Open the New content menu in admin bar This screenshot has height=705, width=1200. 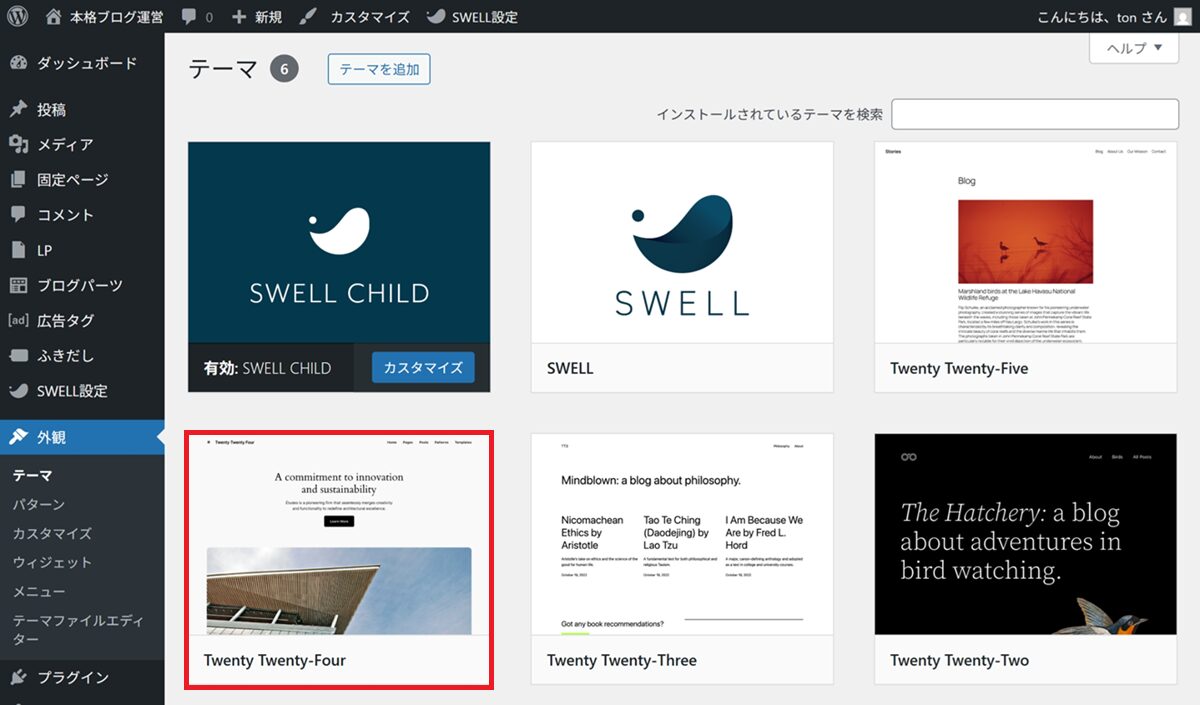pos(257,17)
